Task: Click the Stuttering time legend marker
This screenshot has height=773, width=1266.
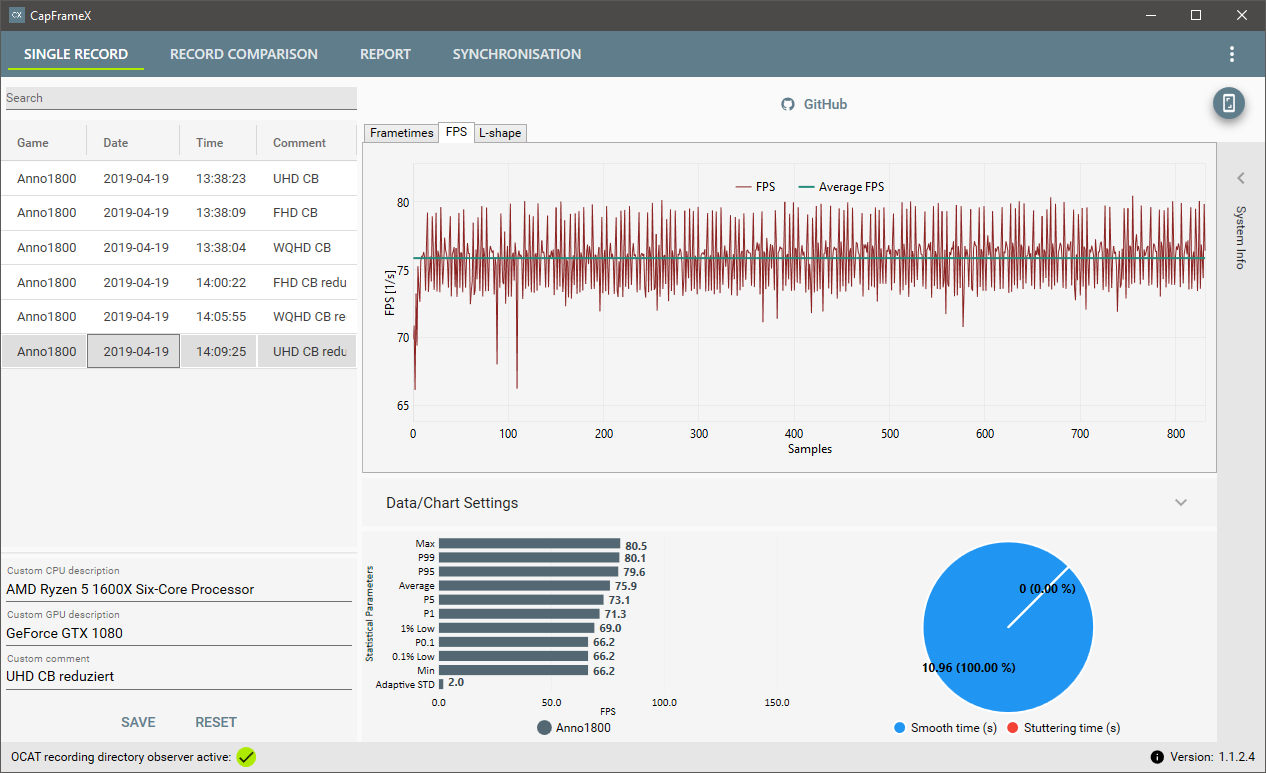Action: pos(1013,728)
